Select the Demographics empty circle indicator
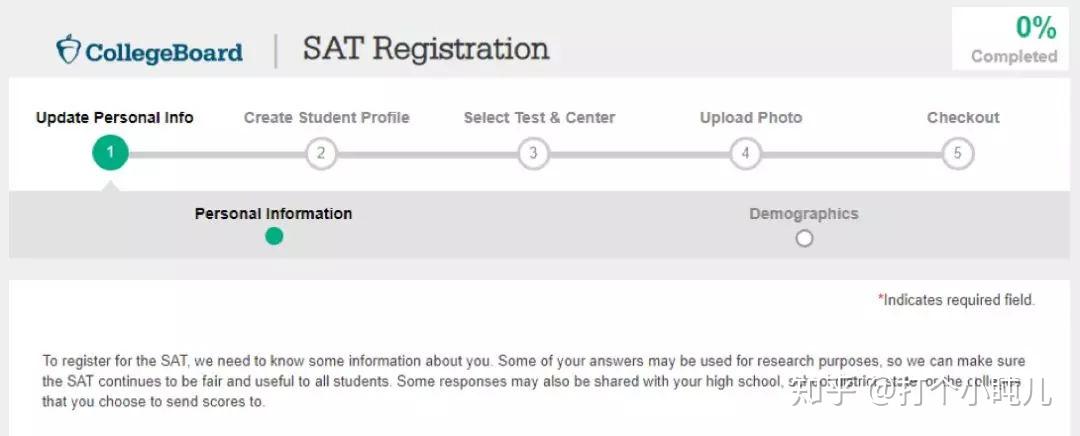 (804, 238)
